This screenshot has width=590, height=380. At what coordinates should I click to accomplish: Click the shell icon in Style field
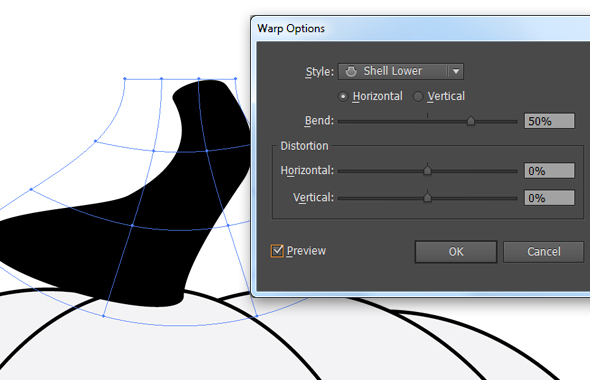pos(351,71)
